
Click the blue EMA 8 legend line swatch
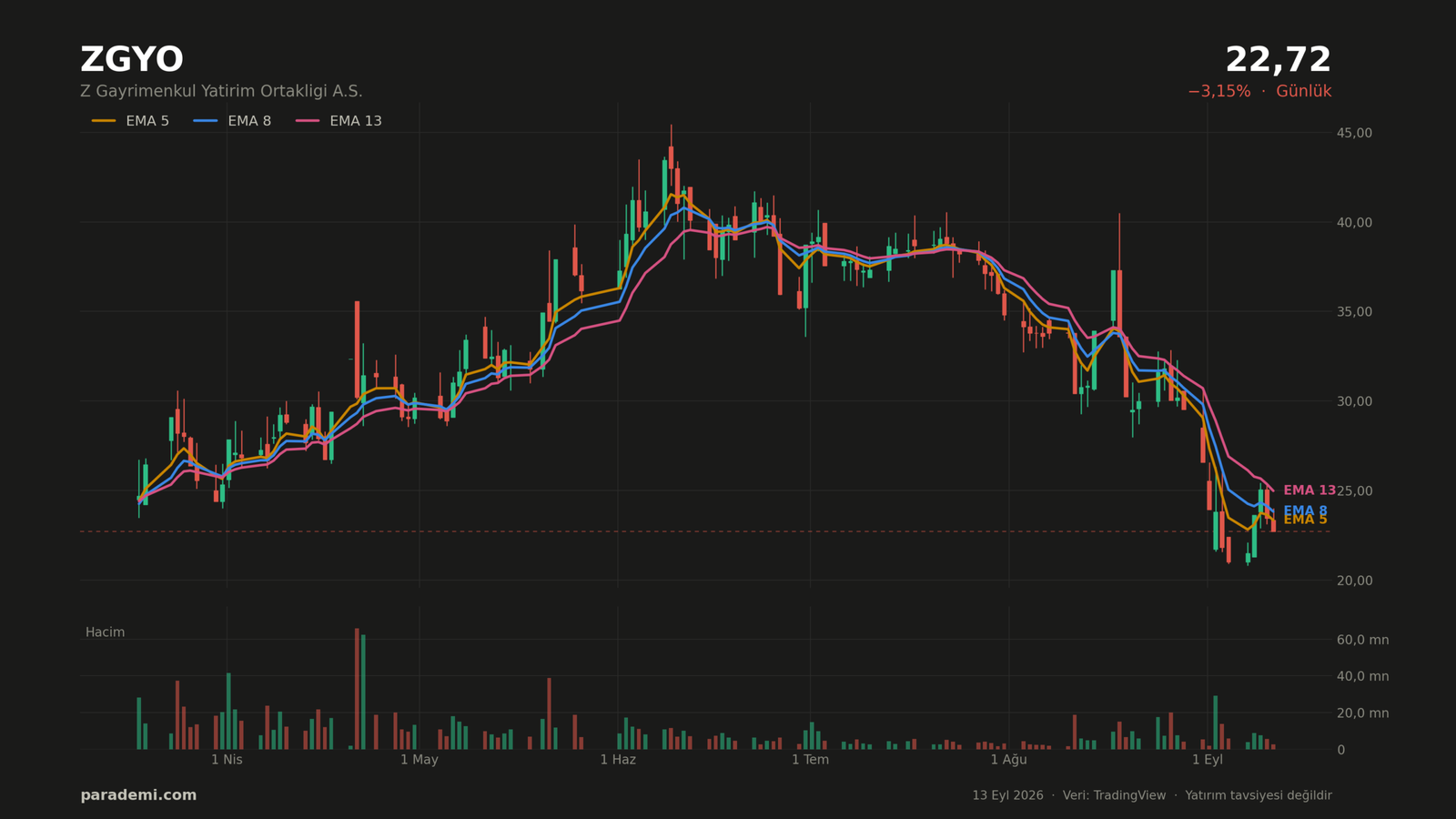pos(206,121)
